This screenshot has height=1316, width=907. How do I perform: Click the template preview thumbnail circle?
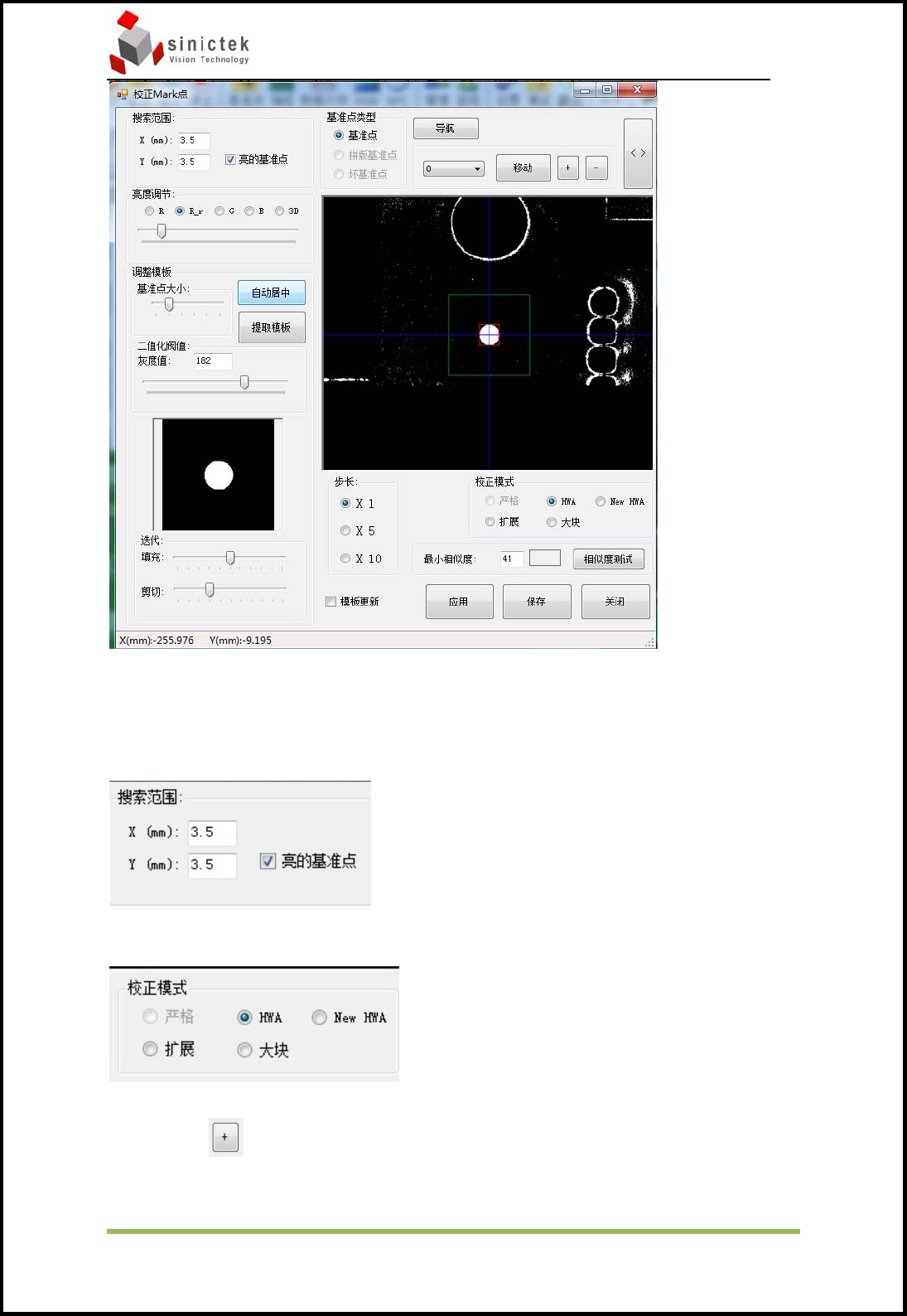click(219, 475)
